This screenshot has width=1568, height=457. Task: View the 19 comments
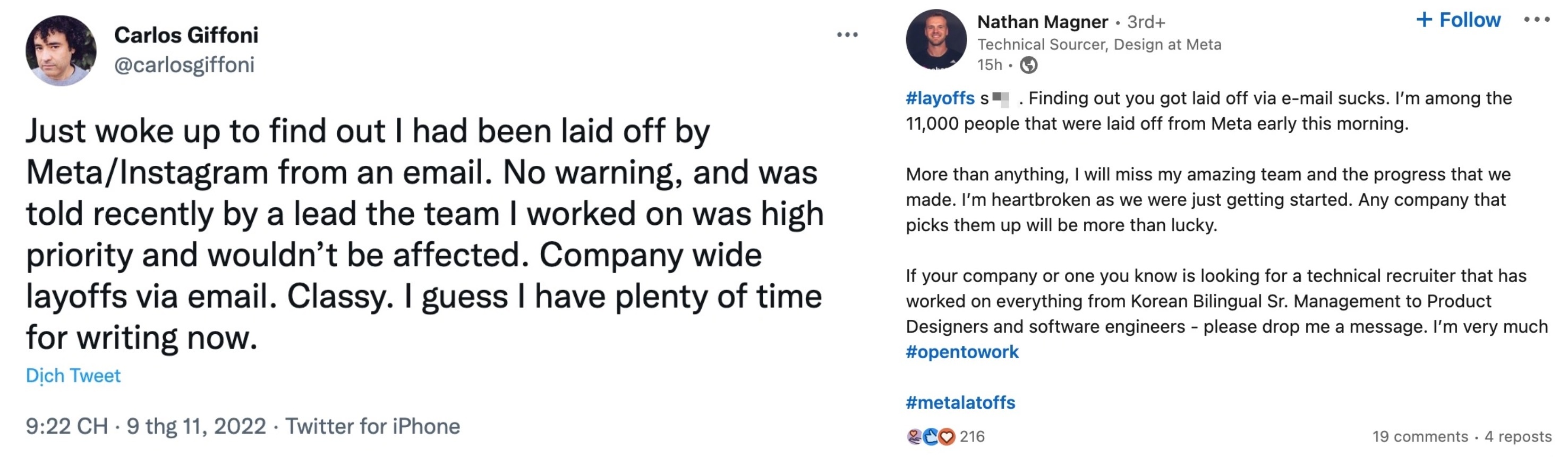tap(1419, 436)
